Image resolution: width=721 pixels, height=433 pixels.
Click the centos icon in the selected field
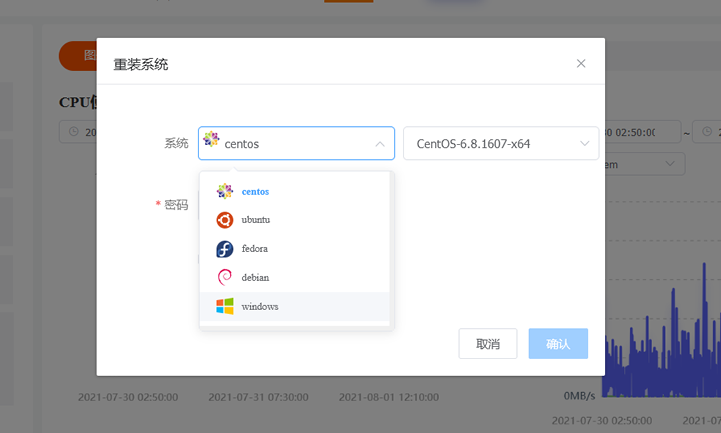click(x=211, y=139)
